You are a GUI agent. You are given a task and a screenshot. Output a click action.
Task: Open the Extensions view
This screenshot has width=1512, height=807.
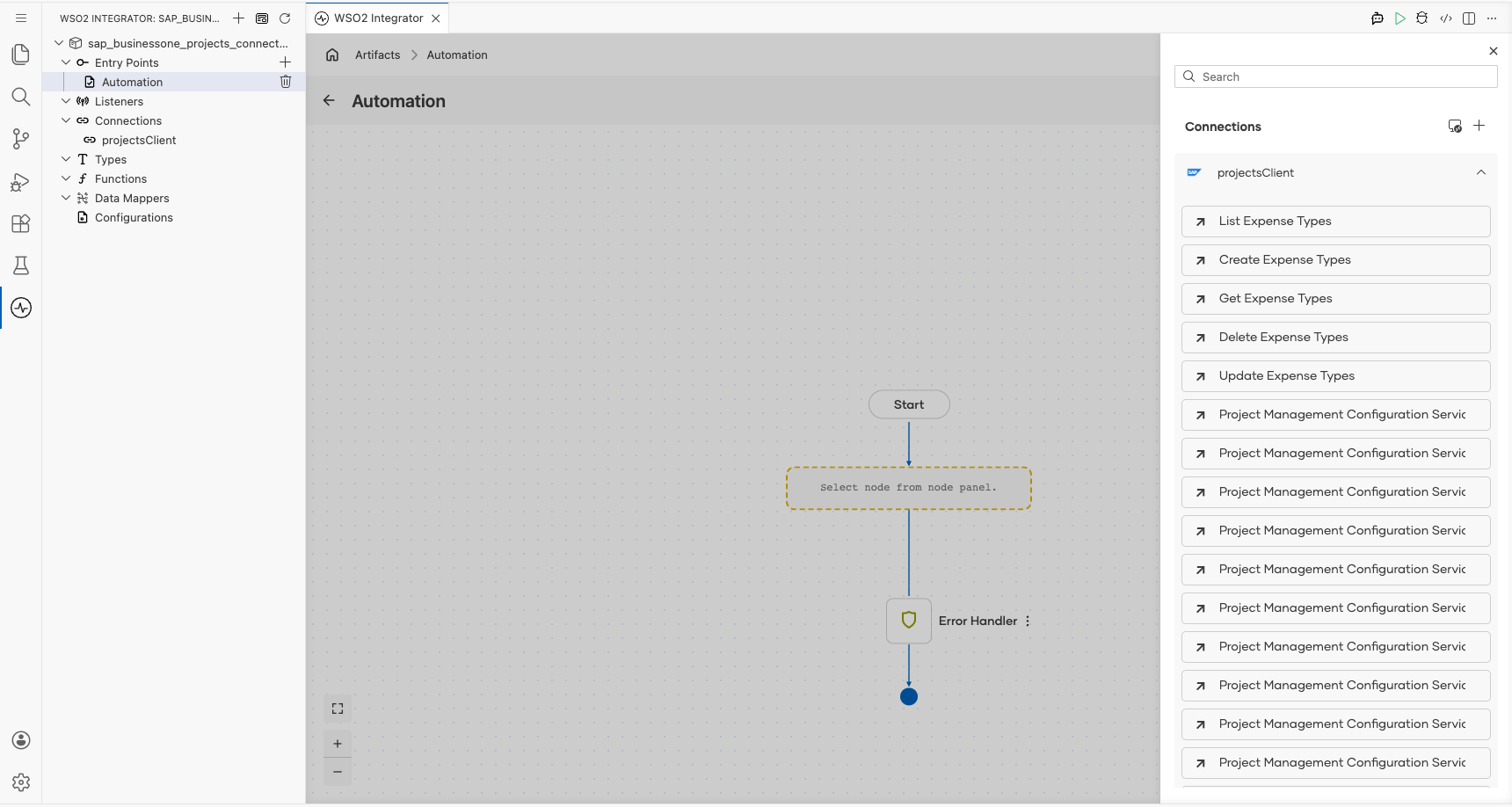pyautogui.click(x=21, y=223)
